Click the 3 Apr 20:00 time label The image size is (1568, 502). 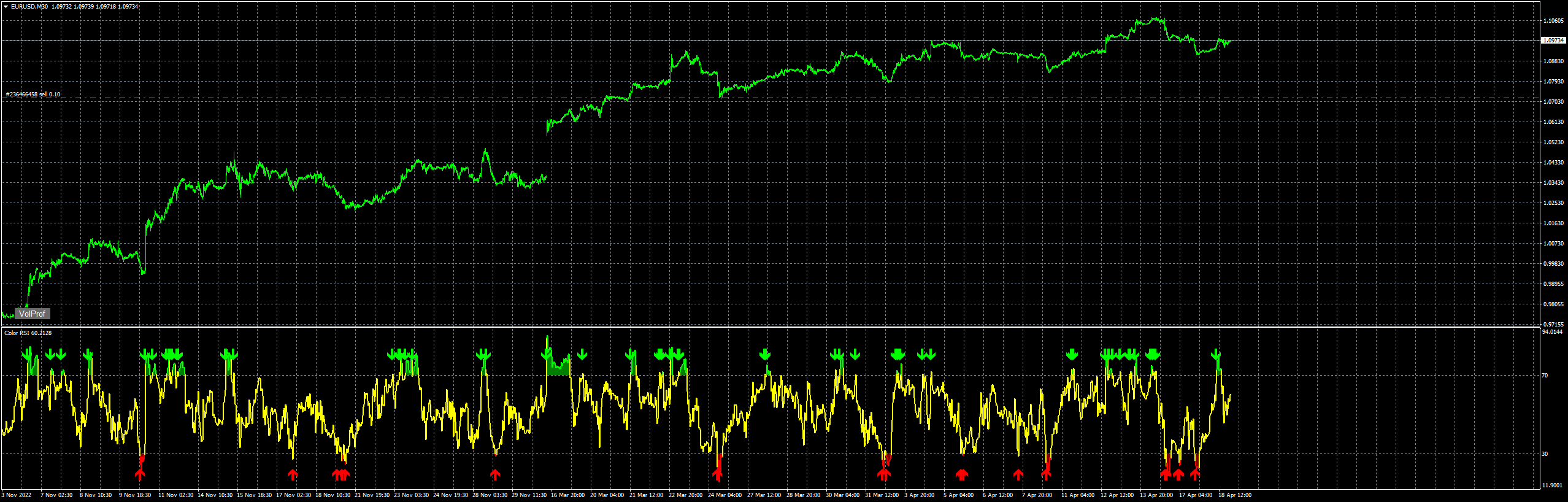920,495
